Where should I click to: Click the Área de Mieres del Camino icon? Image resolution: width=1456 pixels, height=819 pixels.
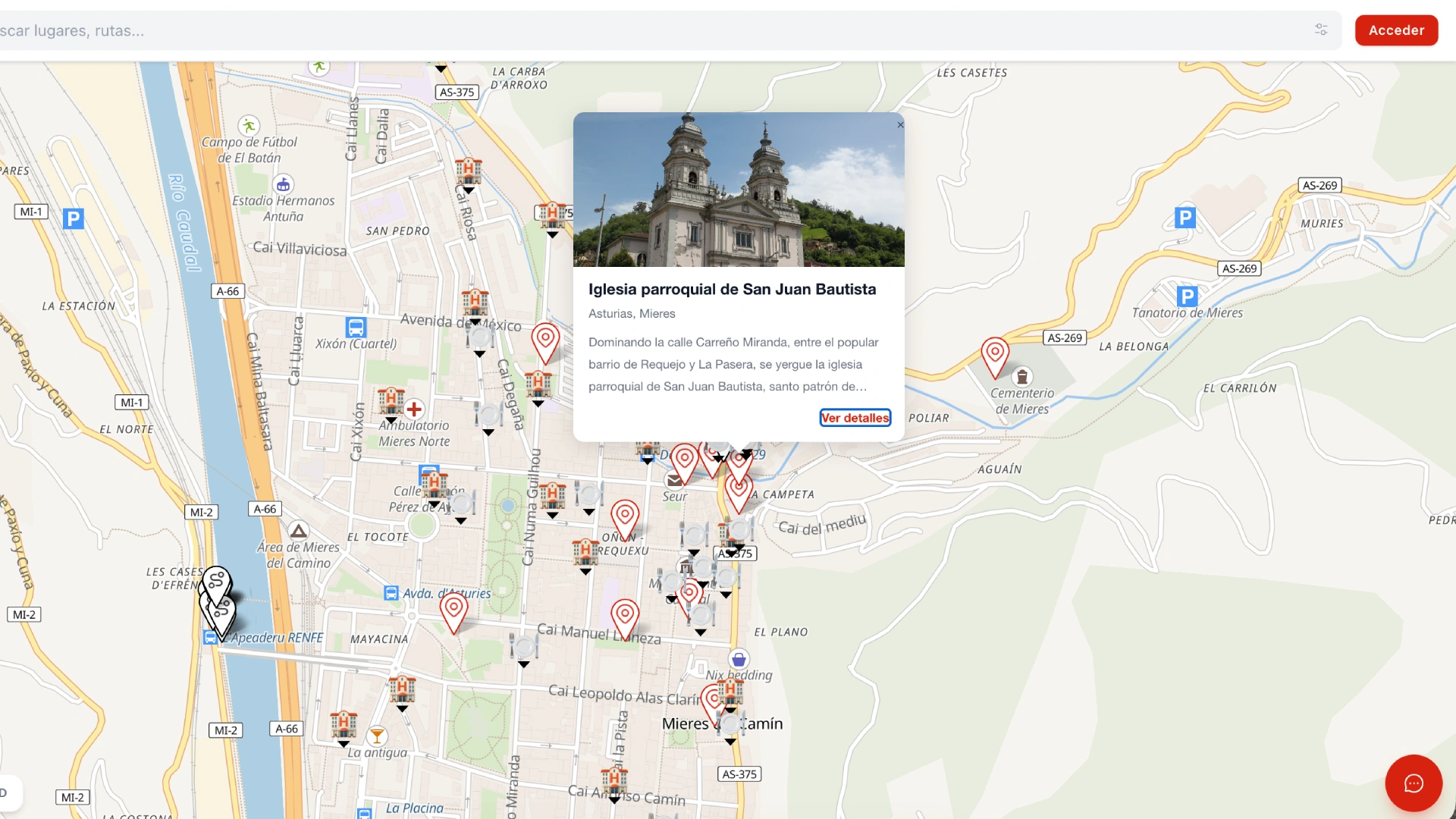[298, 531]
